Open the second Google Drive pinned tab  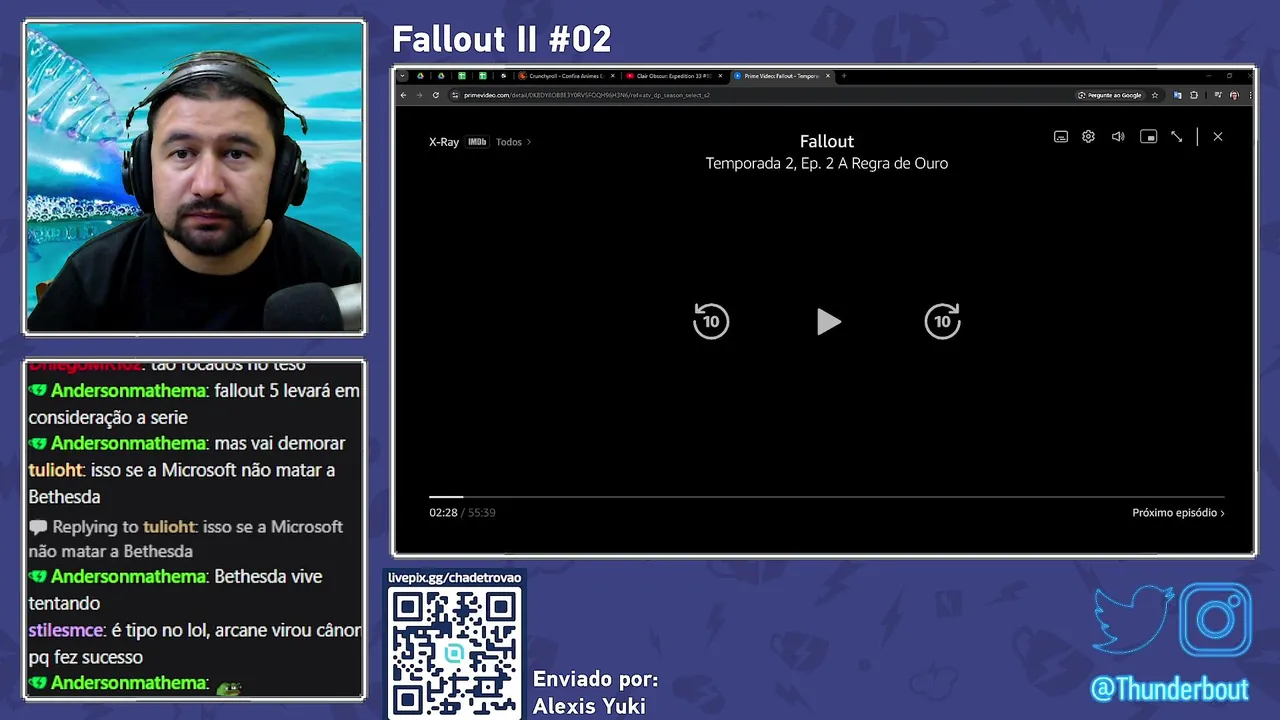coord(441,76)
